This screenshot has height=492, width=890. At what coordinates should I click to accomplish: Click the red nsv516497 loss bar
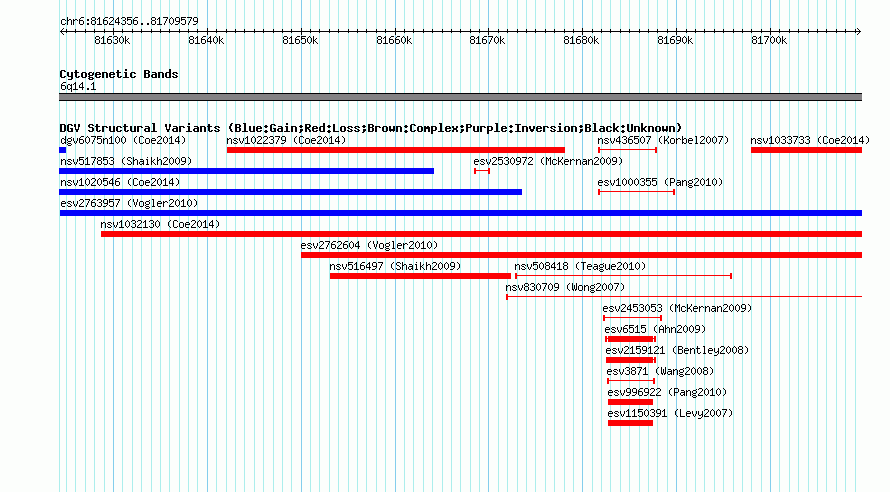(421, 276)
